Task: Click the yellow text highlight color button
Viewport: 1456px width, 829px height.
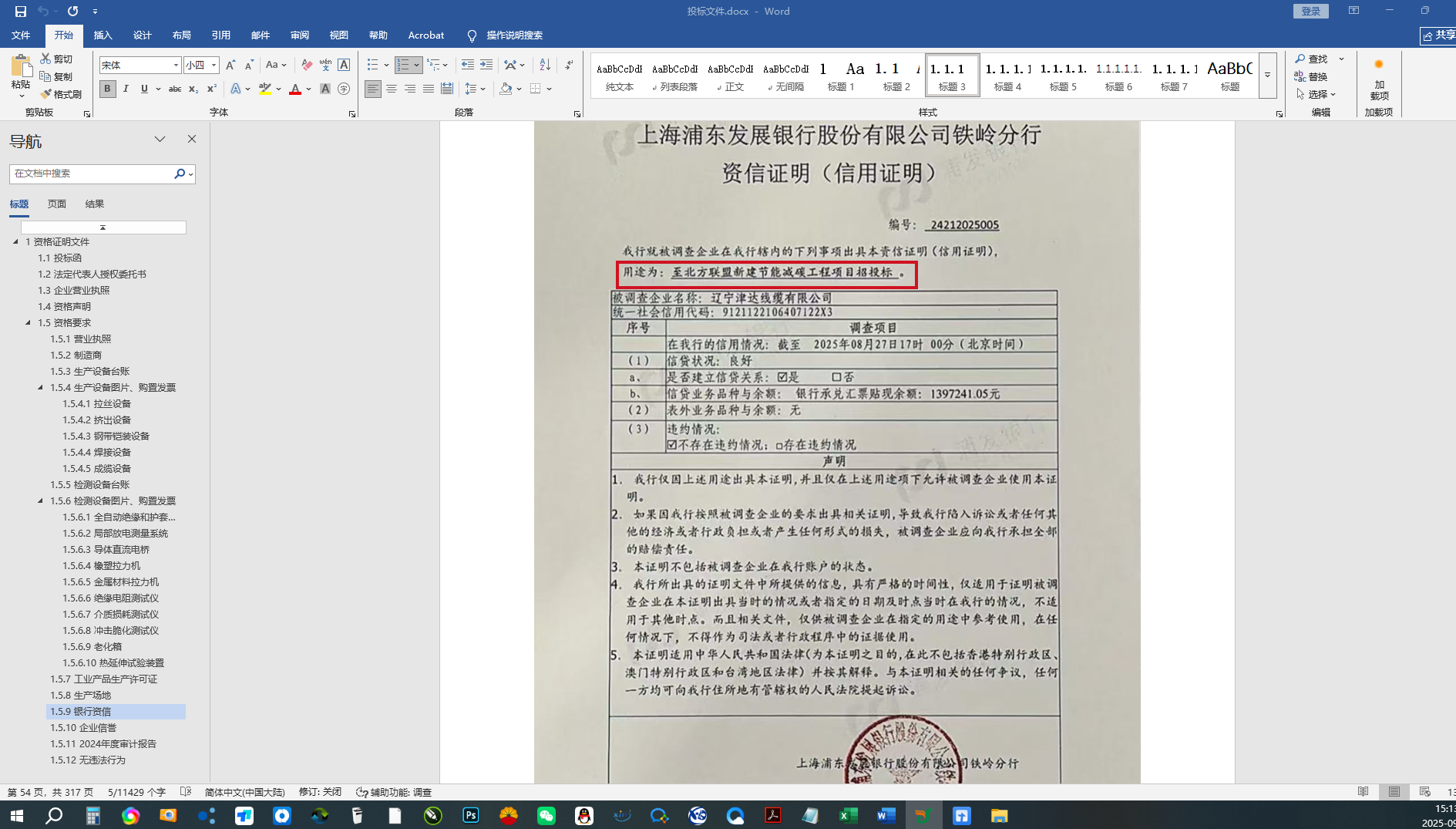Action: coord(265,89)
